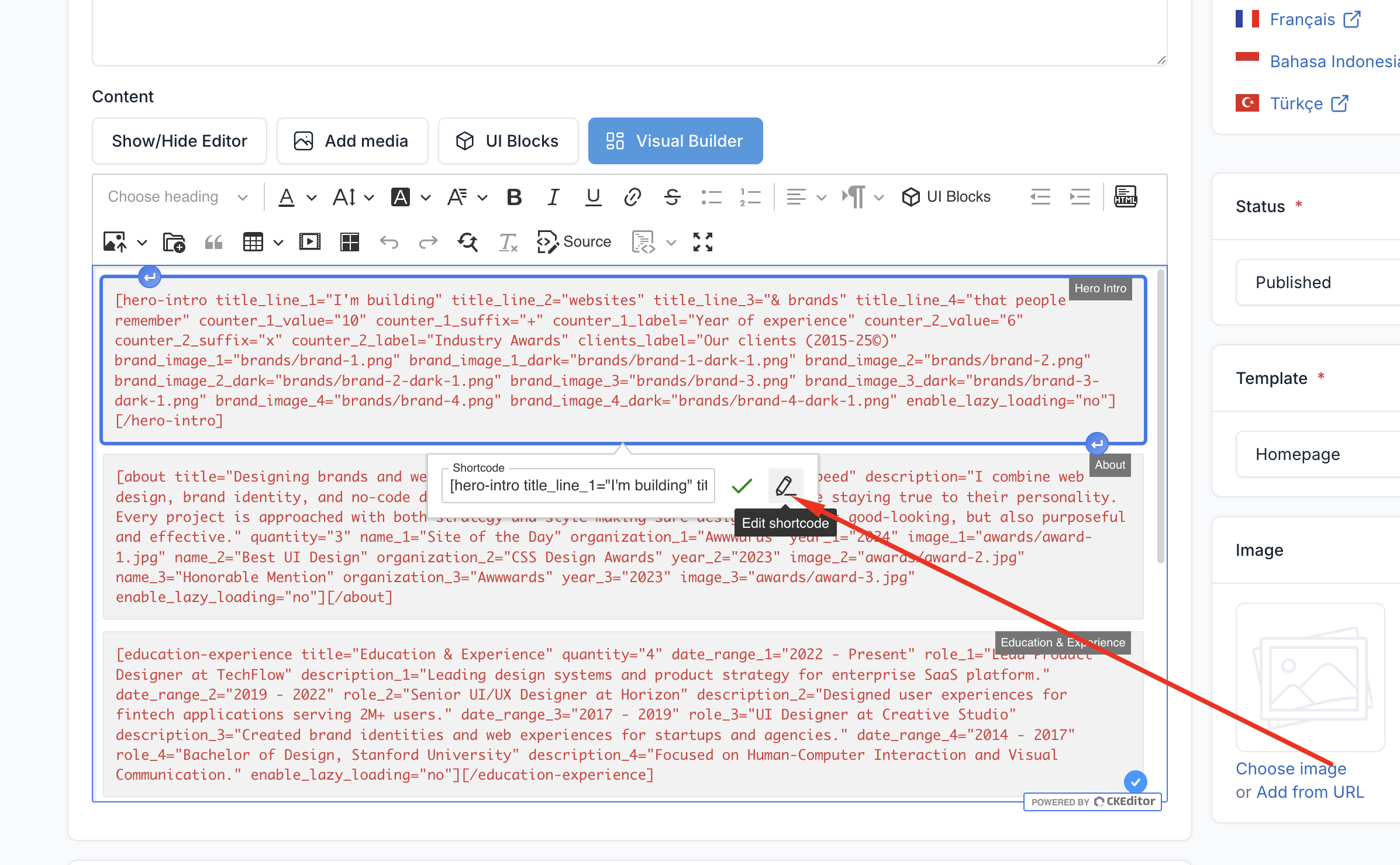Confirm shortcode with green checkmark
The width and height of the screenshot is (1400, 865).
[742, 486]
